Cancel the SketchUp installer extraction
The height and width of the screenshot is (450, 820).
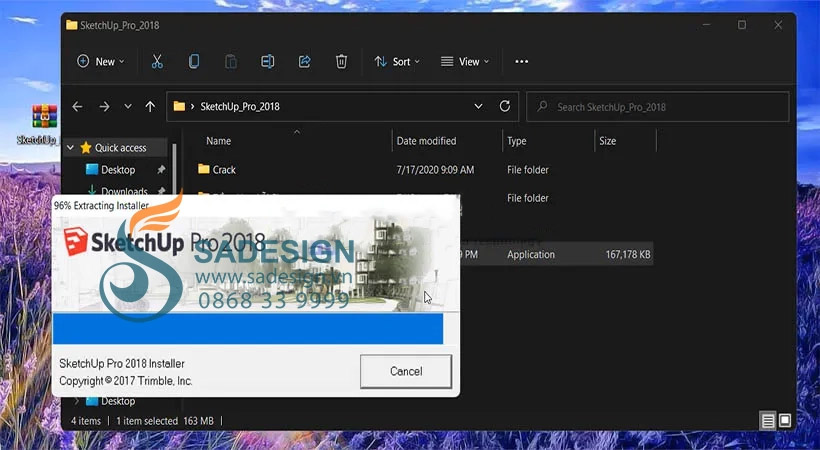pyautogui.click(x=406, y=371)
